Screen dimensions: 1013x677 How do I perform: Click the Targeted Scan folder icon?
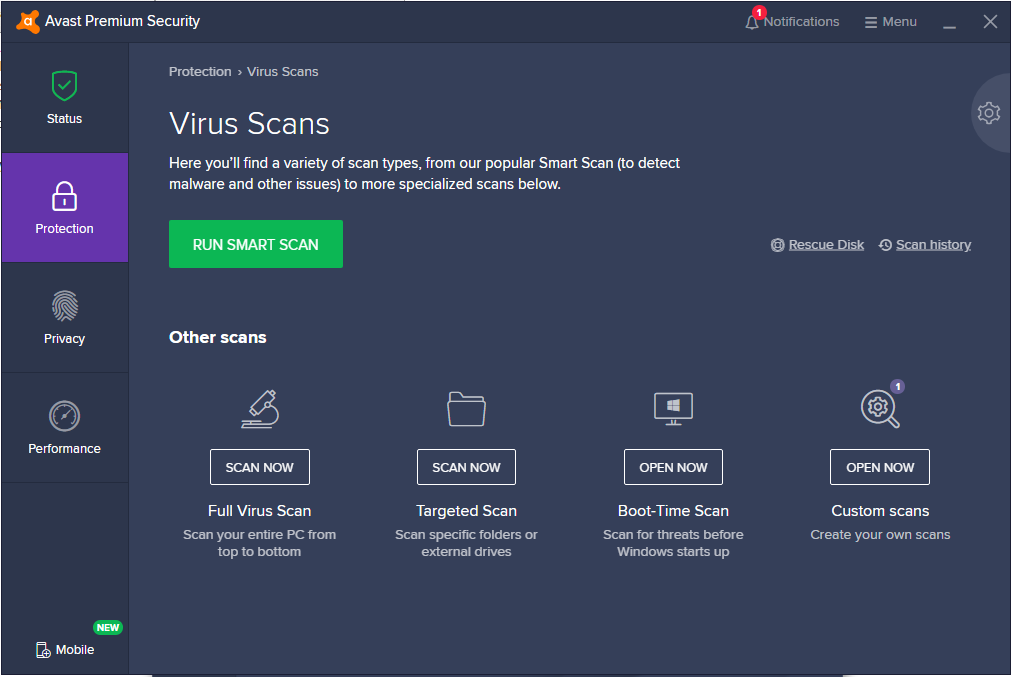(x=466, y=409)
